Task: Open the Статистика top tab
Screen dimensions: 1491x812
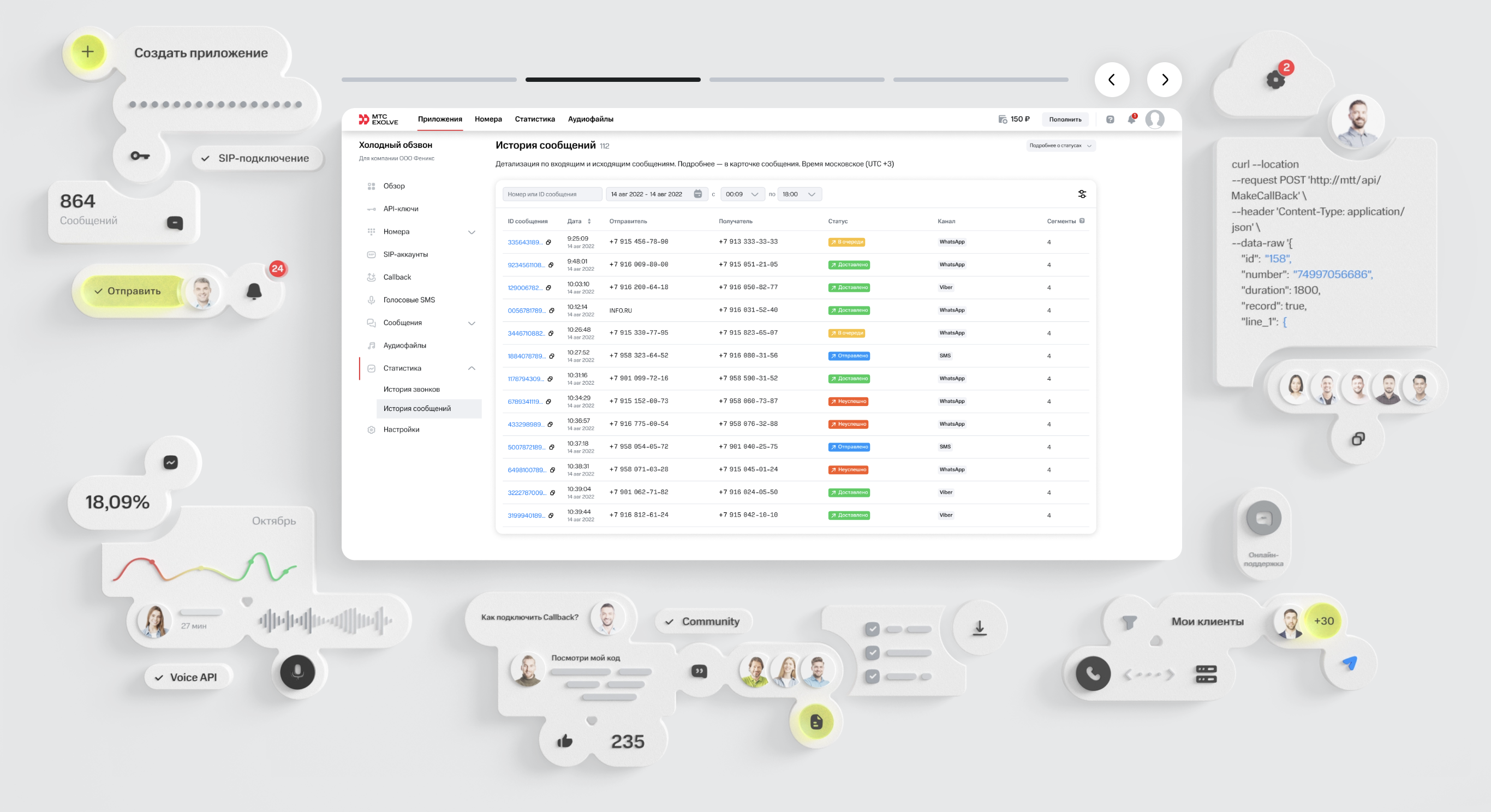Action: 535,119
